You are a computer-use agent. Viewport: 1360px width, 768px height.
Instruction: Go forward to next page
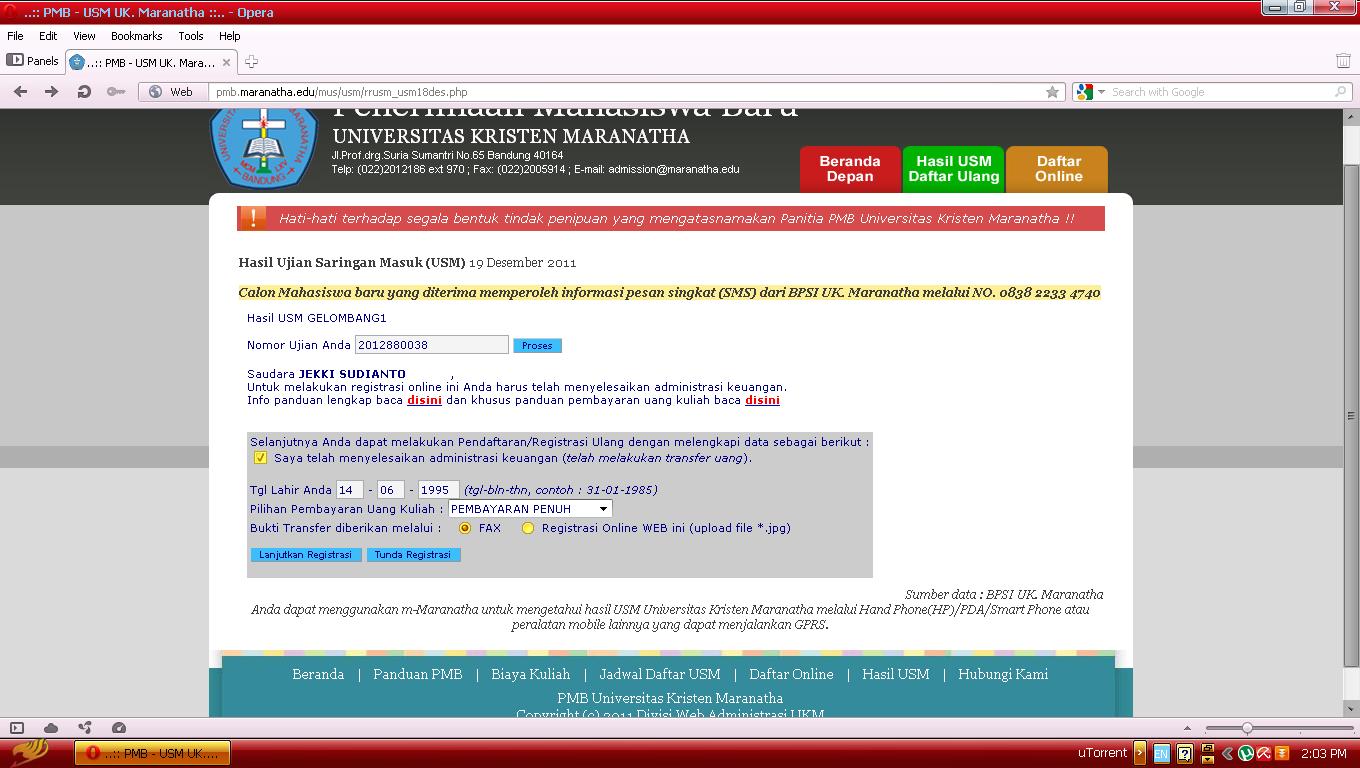coord(52,91)
